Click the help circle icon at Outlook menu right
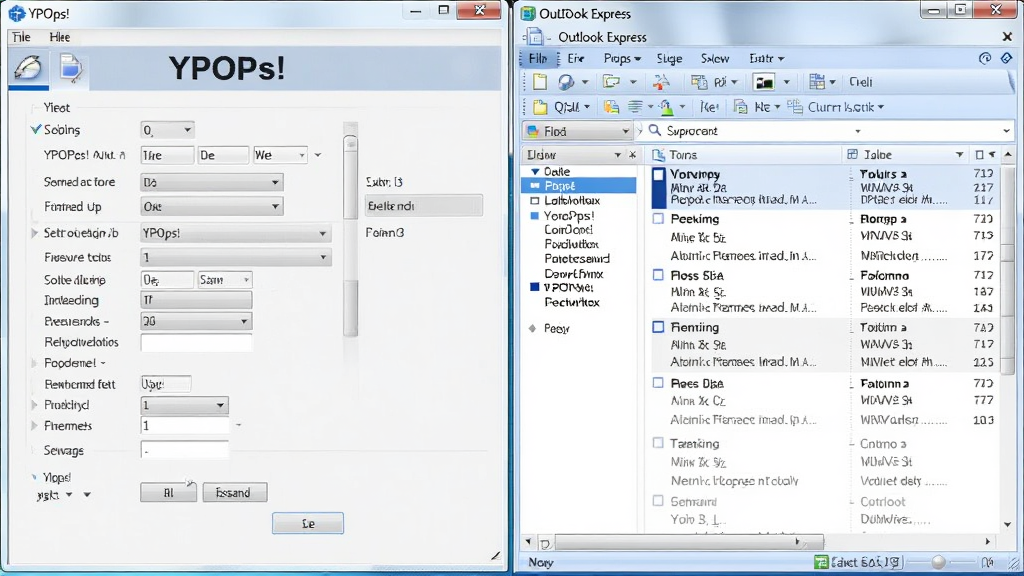 click(985, 58)
